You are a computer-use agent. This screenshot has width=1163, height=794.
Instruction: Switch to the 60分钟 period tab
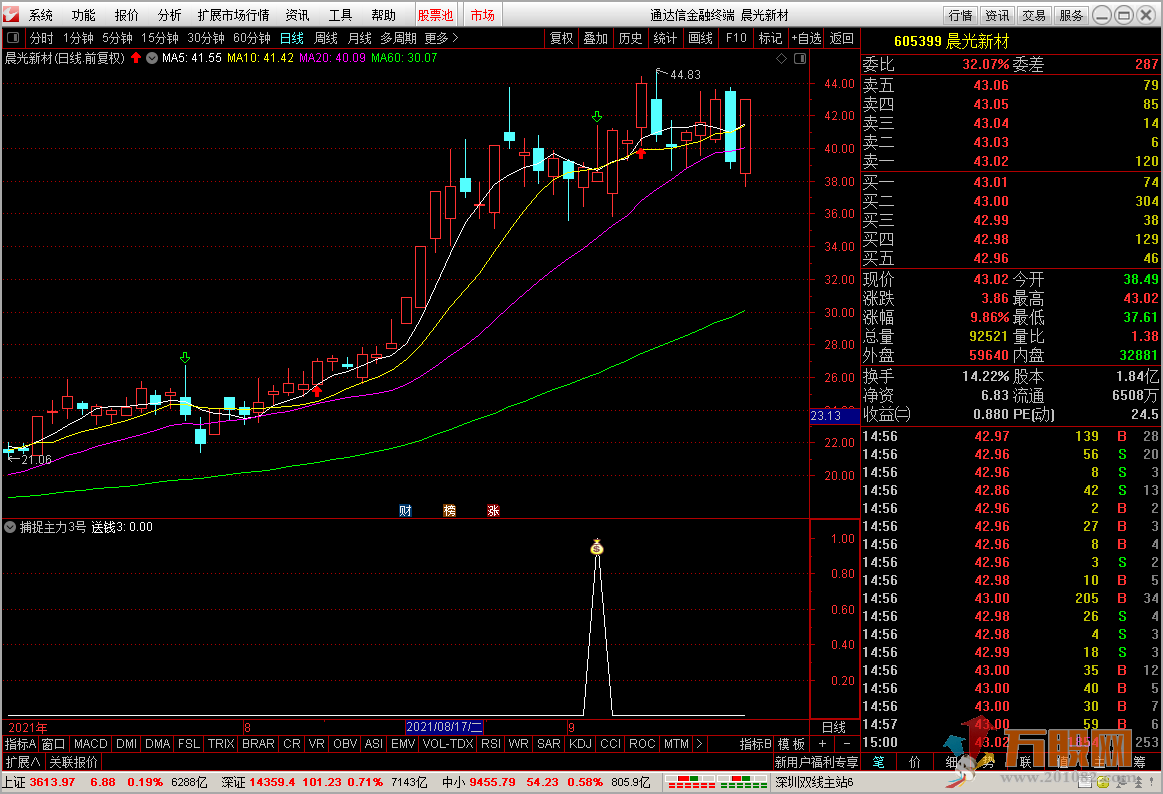coord(251,38)
